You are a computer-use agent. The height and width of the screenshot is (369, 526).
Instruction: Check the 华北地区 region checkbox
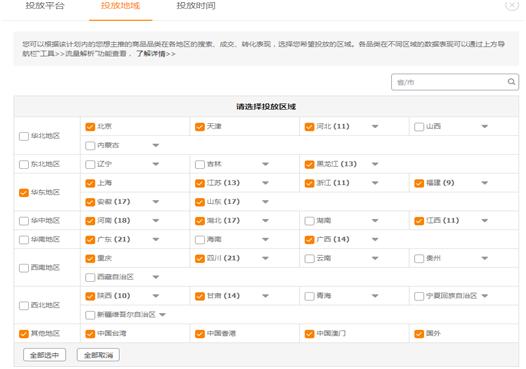coord(24,136)
